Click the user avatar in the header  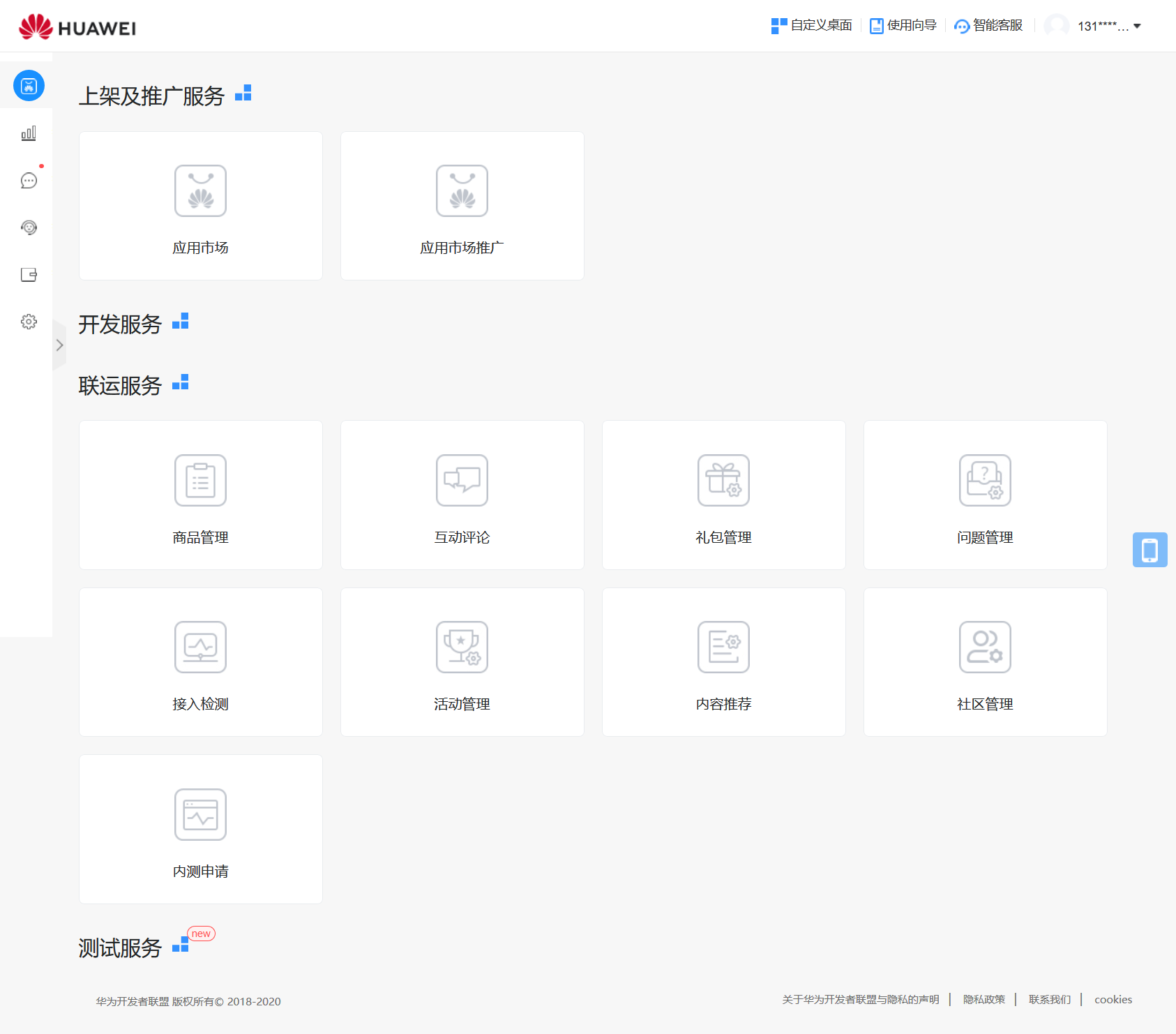[1056, 26]
